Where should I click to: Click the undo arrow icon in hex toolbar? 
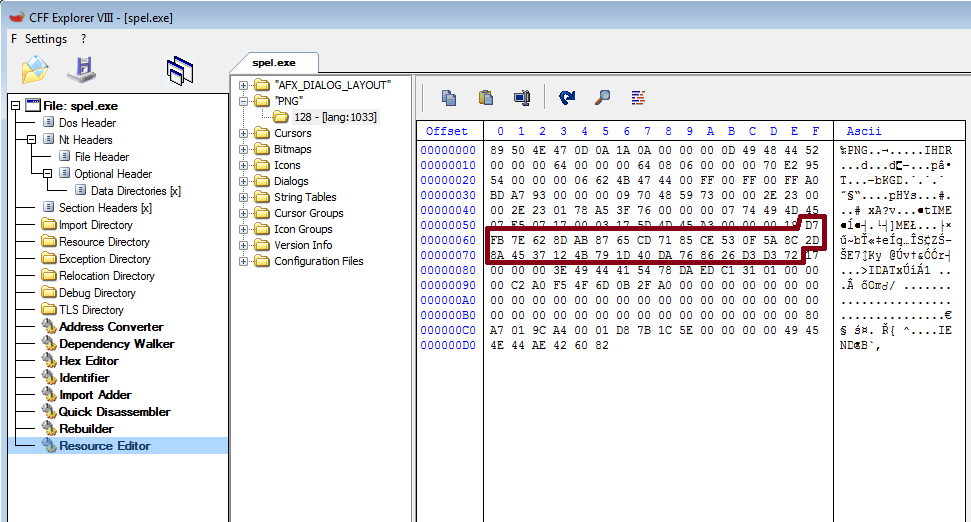[567, 98]
